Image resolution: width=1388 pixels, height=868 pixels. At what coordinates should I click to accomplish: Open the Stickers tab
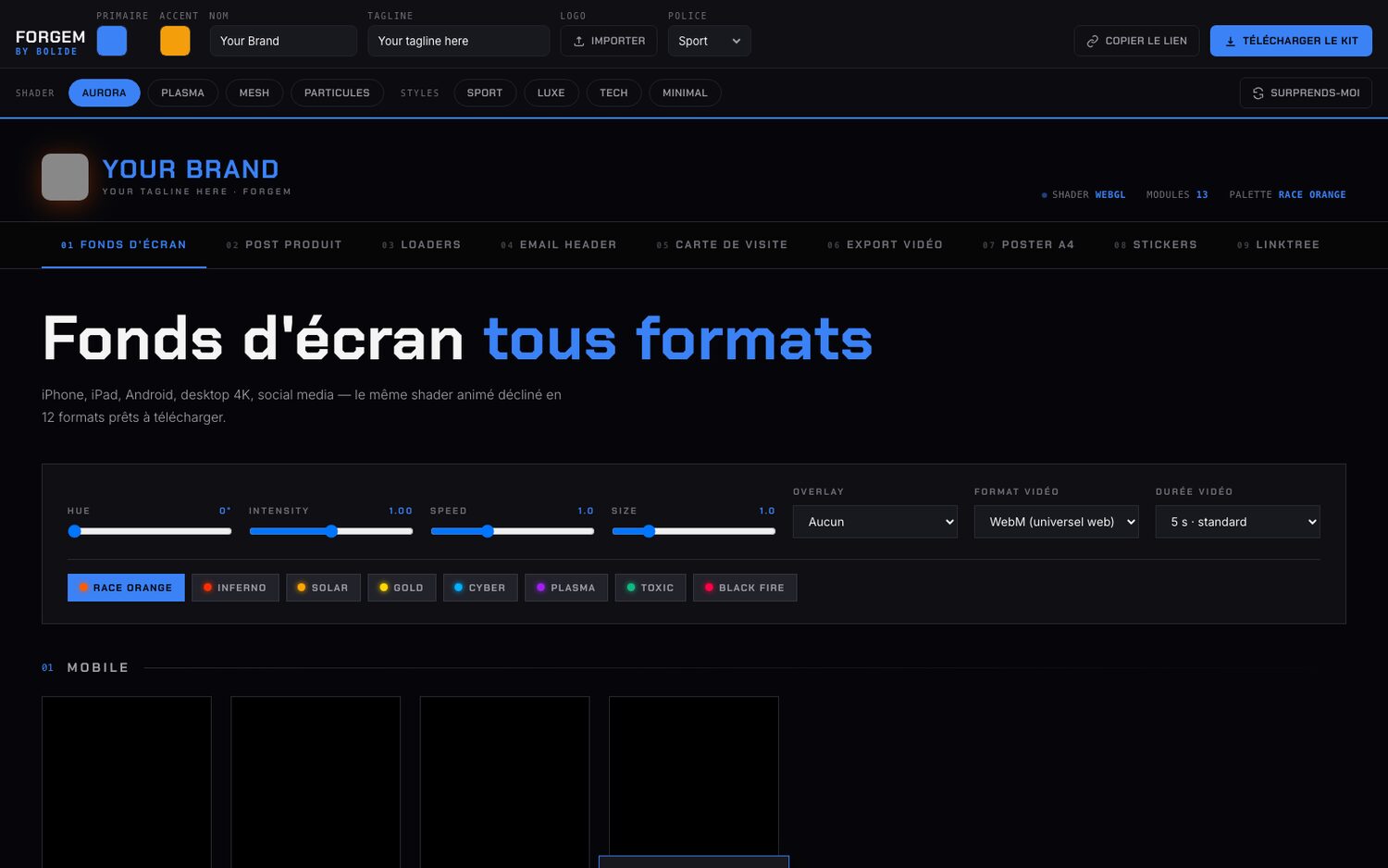[1156, 245]
